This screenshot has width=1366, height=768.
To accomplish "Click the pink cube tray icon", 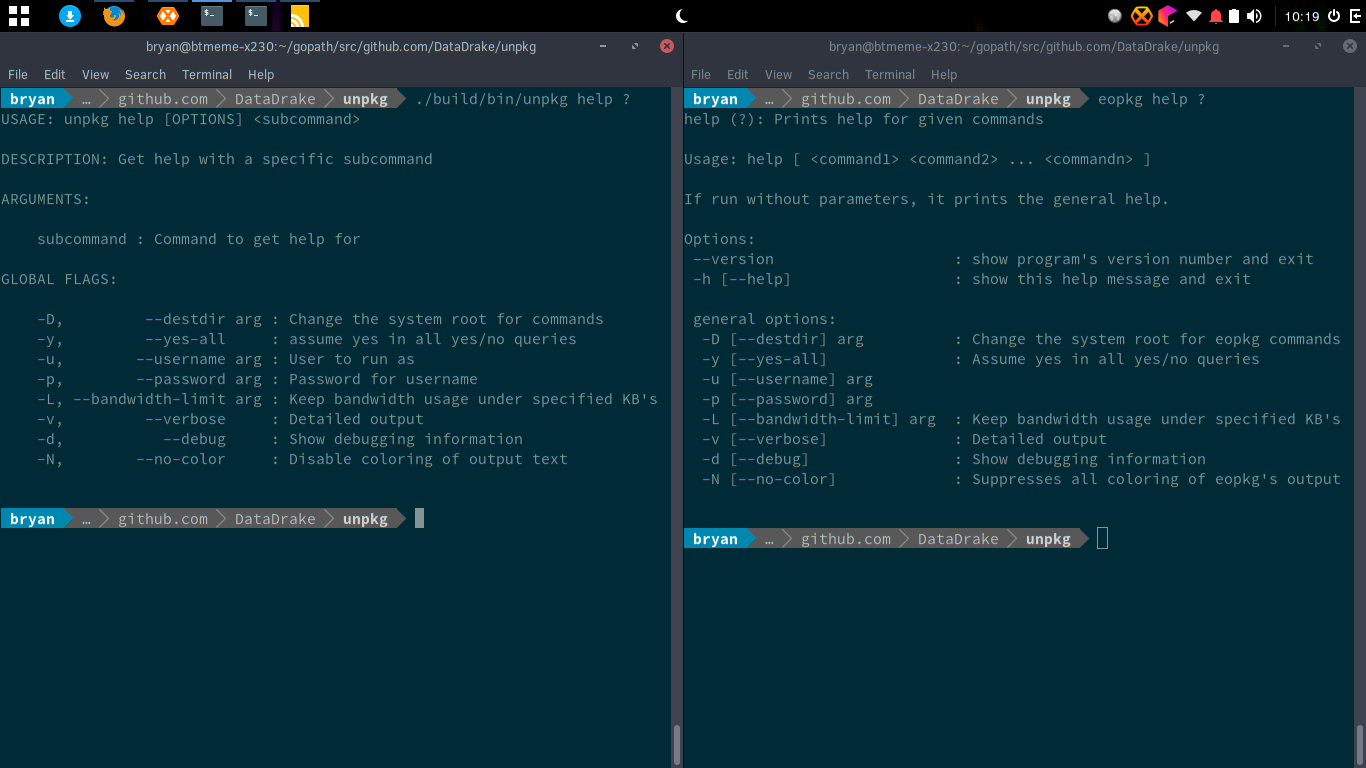I will 1167,16.
